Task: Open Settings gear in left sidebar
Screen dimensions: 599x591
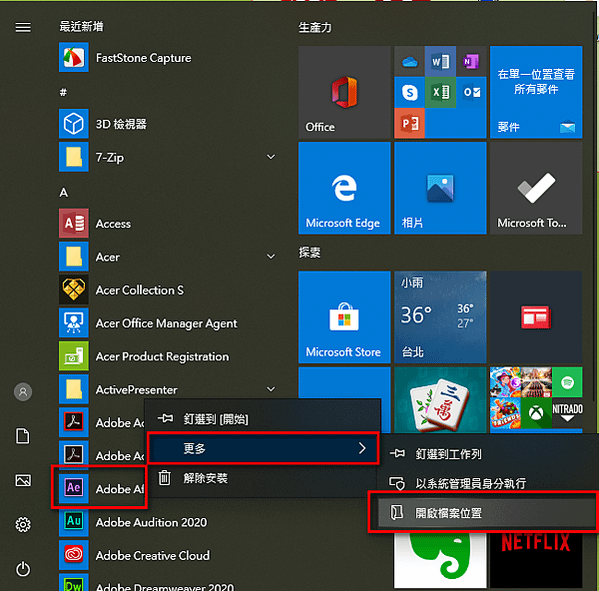Action: pos(23,525)
